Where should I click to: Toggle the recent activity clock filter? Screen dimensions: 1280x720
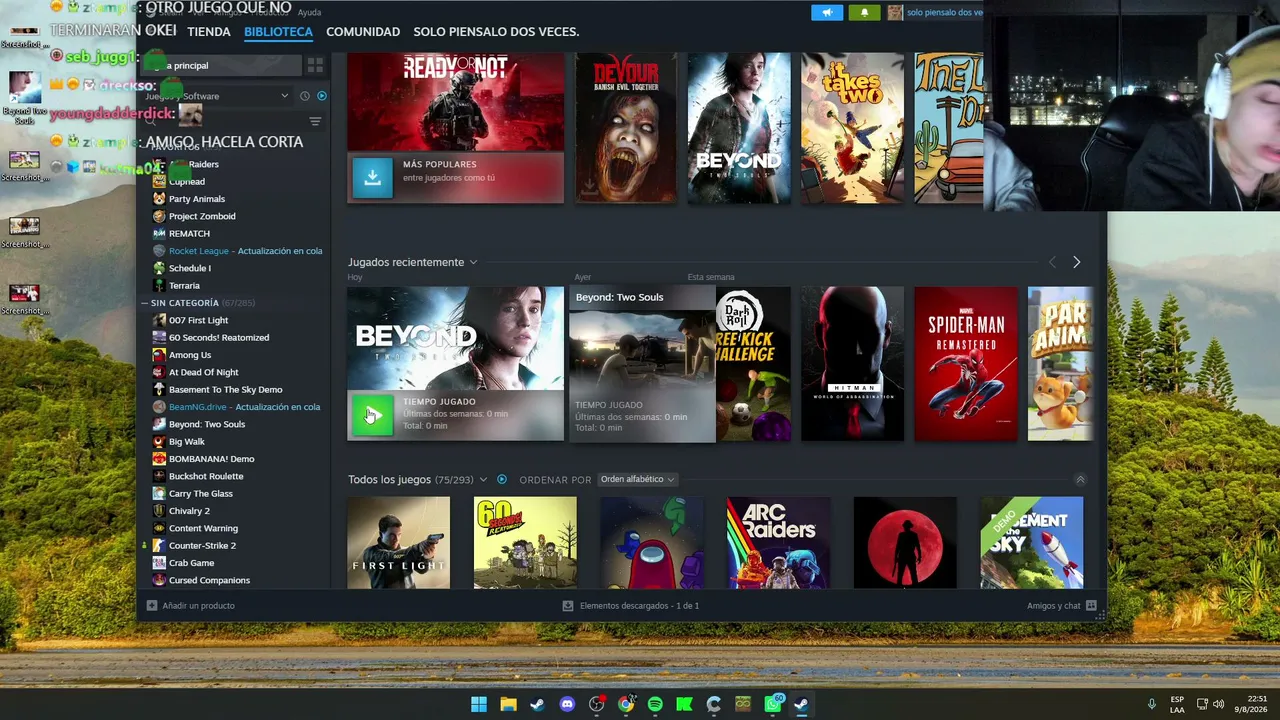305,96
